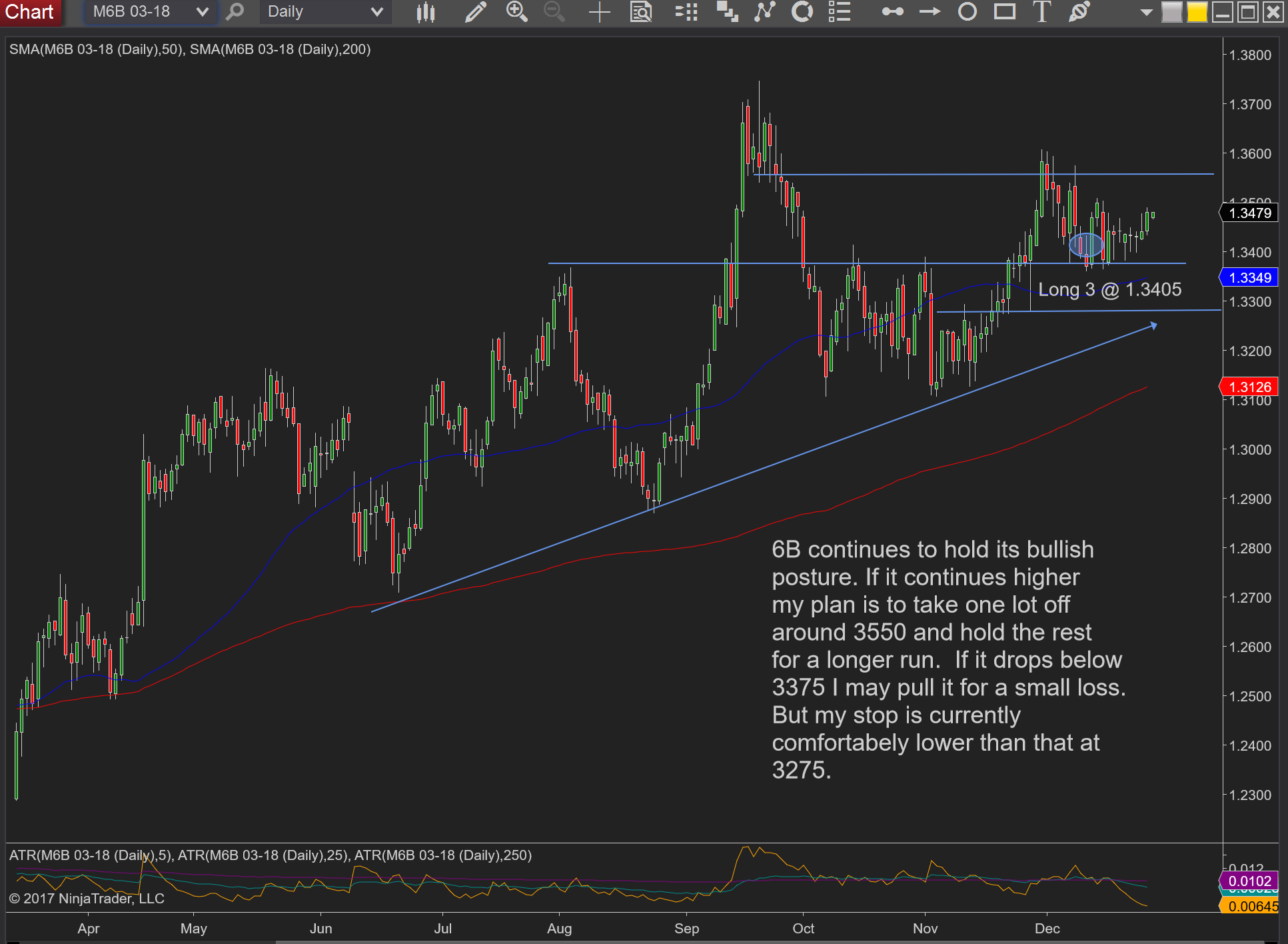
Task: Select the circled ellipse drawing on the chart
Action: click(x=1086, y=245)
